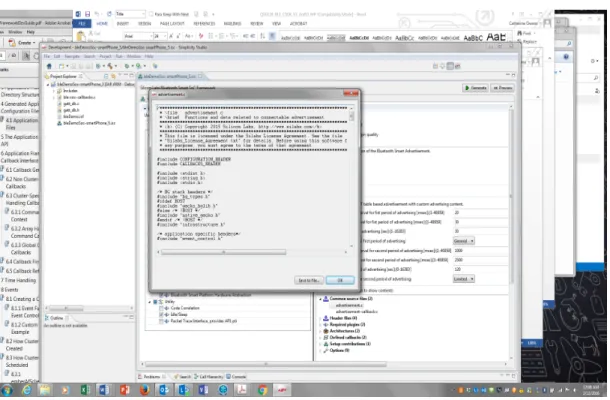Click the Create button in Adobe Acrobat
This screenshot has height=400, width=610.
point(23,42)
